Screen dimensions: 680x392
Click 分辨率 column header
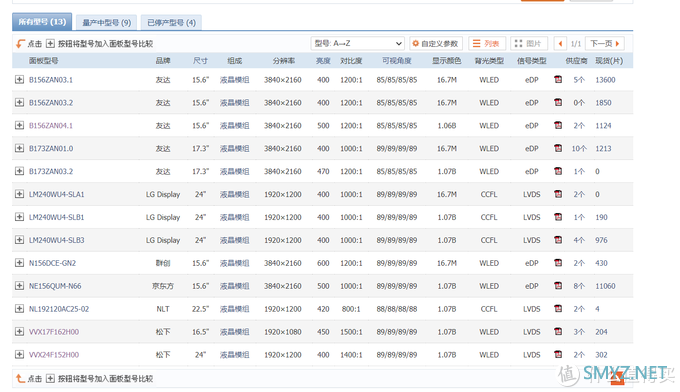tap(284, 61)
